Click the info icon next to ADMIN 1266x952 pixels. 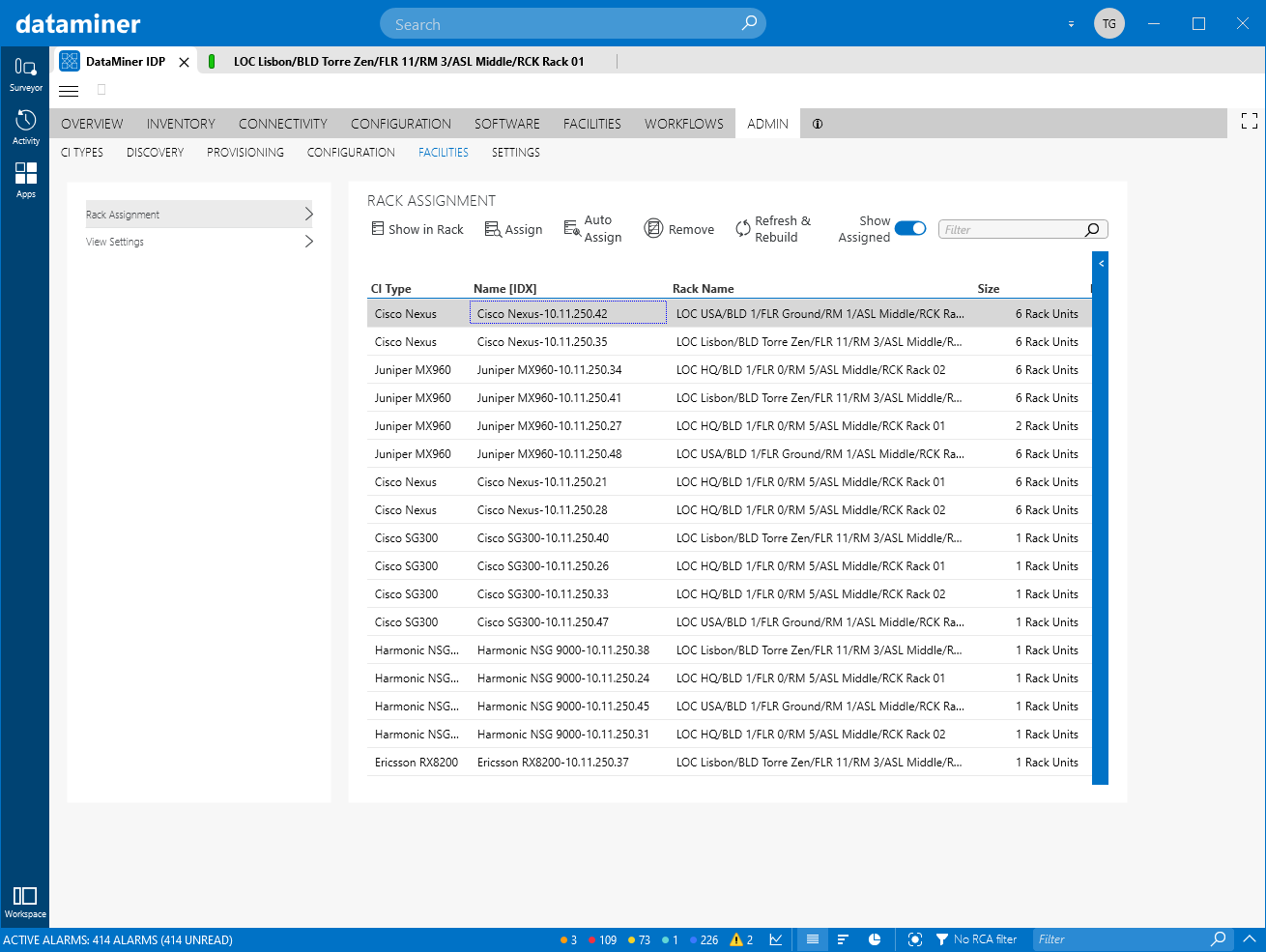[x=818, y=124]
